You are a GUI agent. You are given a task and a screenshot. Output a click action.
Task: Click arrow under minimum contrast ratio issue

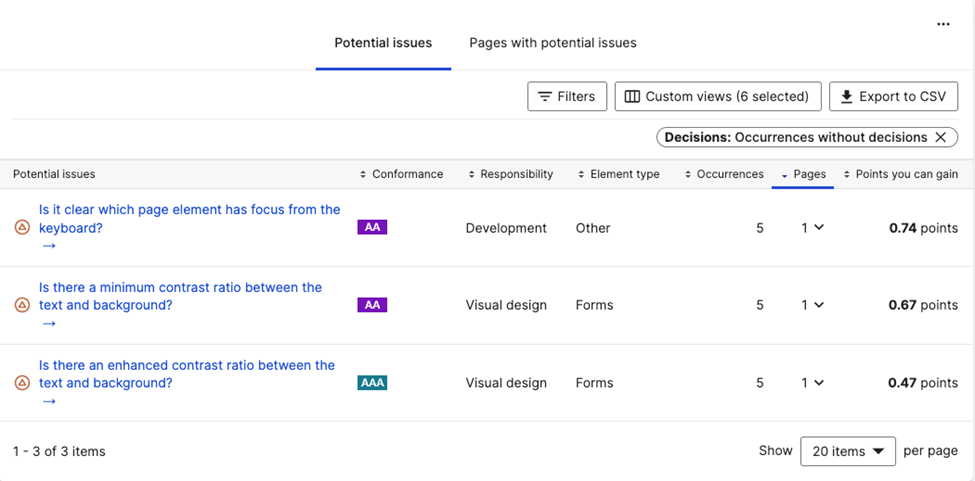point(49,323)
